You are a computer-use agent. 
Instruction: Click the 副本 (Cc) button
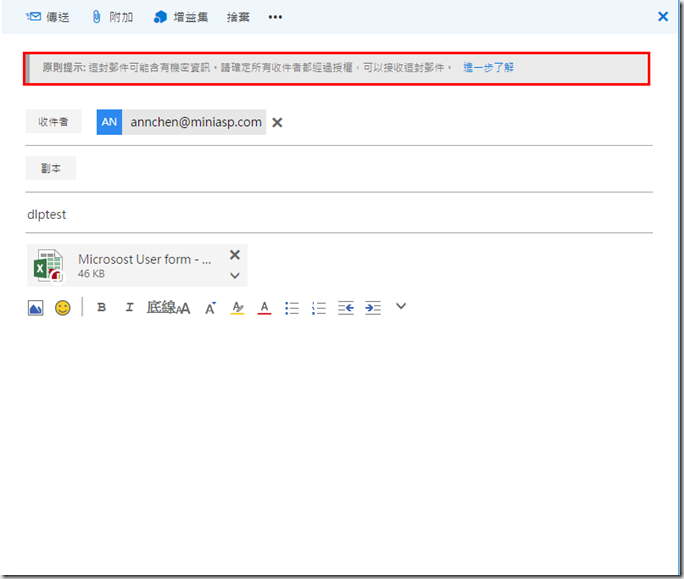pos(51,169)
